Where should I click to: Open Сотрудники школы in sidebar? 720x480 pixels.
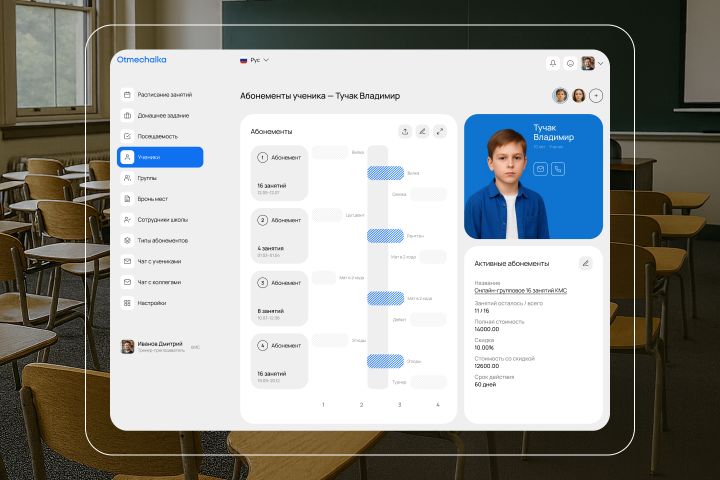point(160,220)
